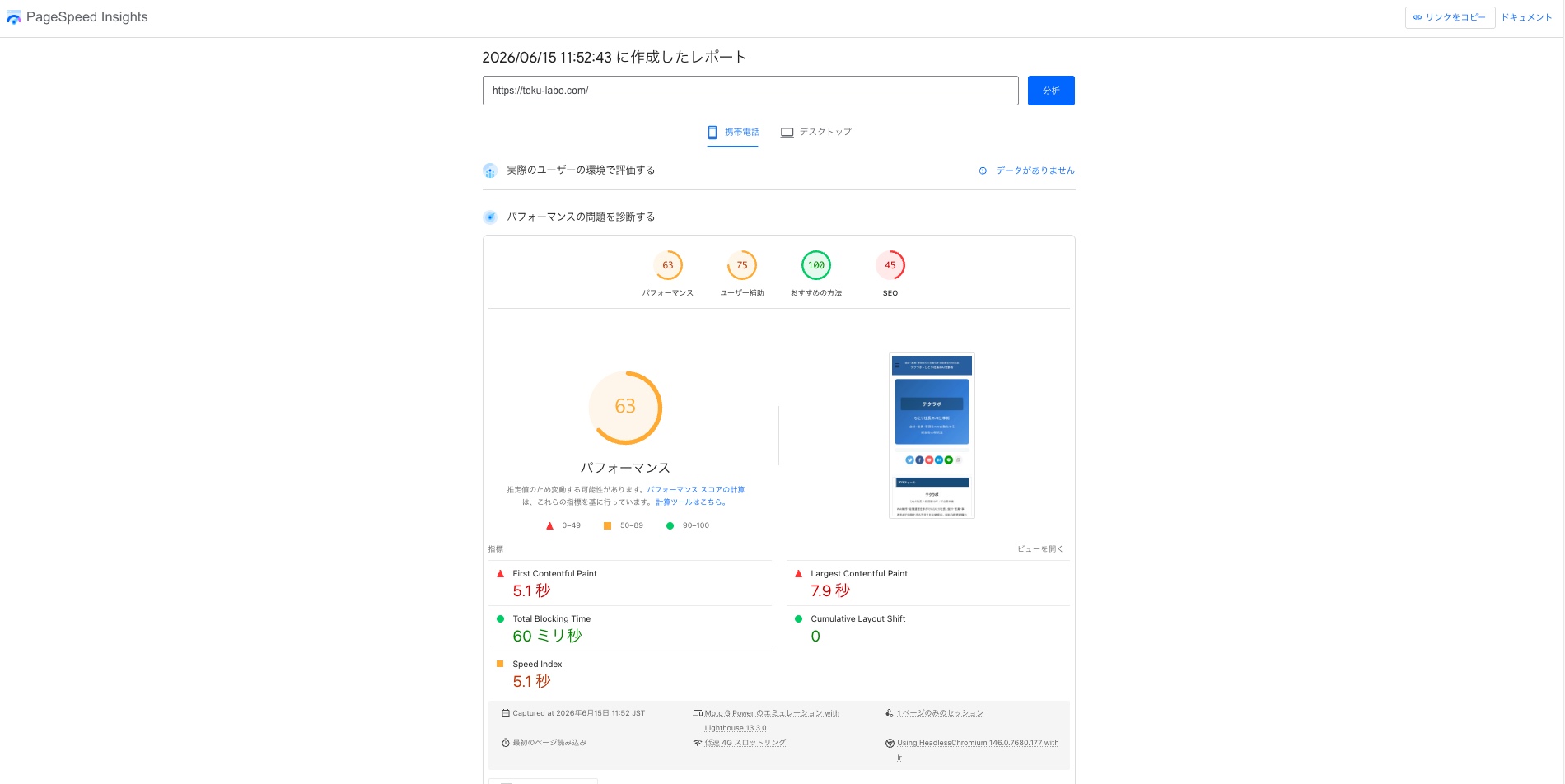Jump to the 63 performance score gauge
This screenshot has height=784, width=1565.
click(x=668, y=265)
